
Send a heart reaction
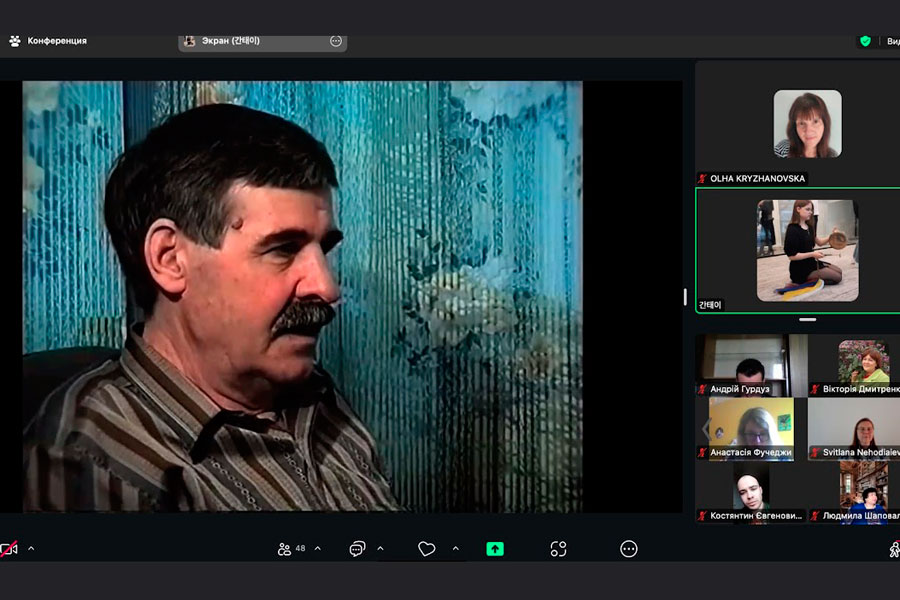point(427,549)
